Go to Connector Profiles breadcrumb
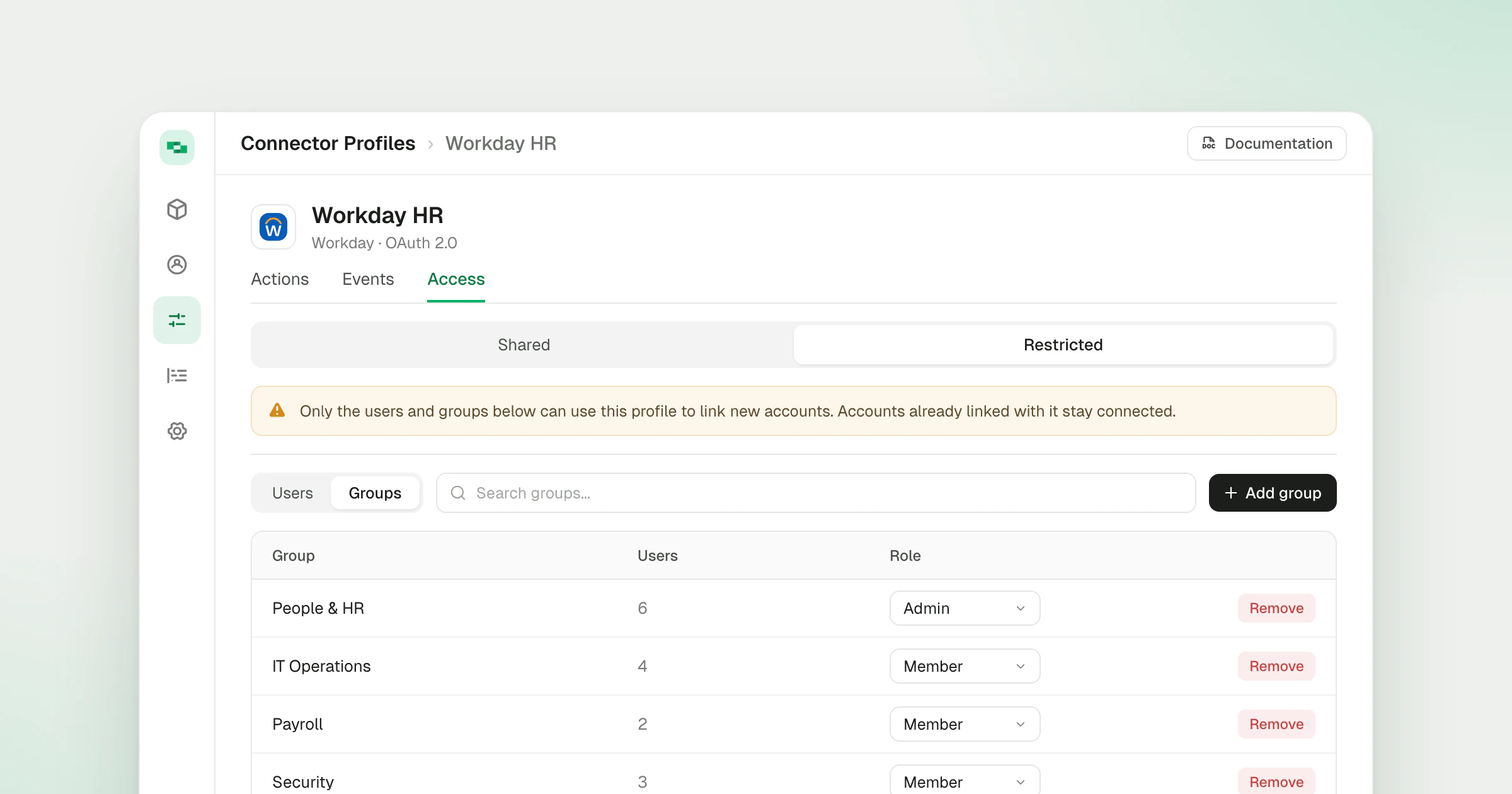The height and width of the screenshot is (794, 1512). [328, 143]
